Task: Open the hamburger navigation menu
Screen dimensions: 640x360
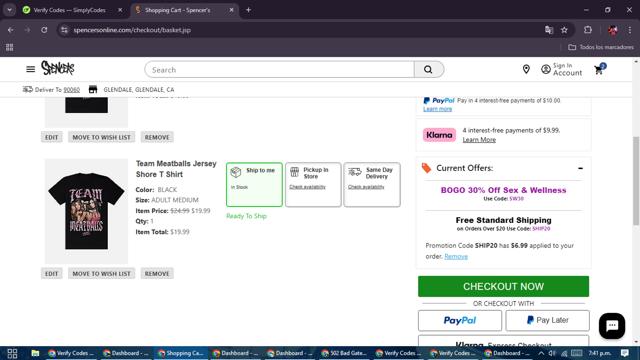Action: pos(31,69)
